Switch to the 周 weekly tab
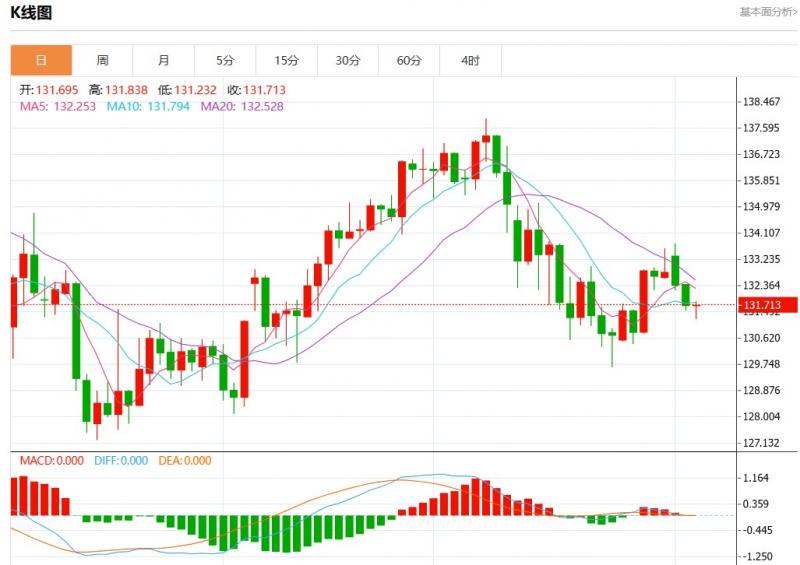This screenshot has width=800, height=565. click(x=103, y=60)
